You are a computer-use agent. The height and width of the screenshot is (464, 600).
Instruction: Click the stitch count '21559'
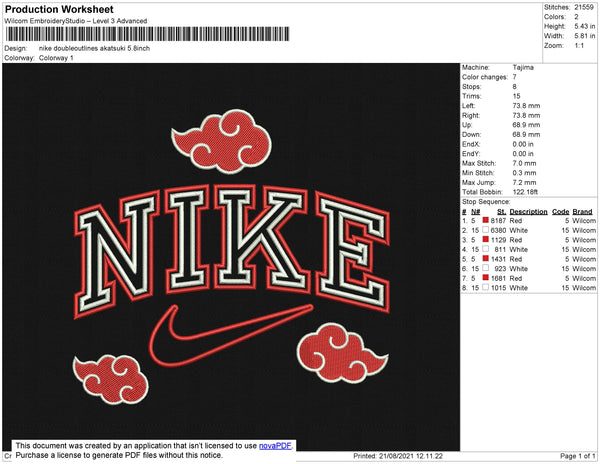tap(584, 7)
